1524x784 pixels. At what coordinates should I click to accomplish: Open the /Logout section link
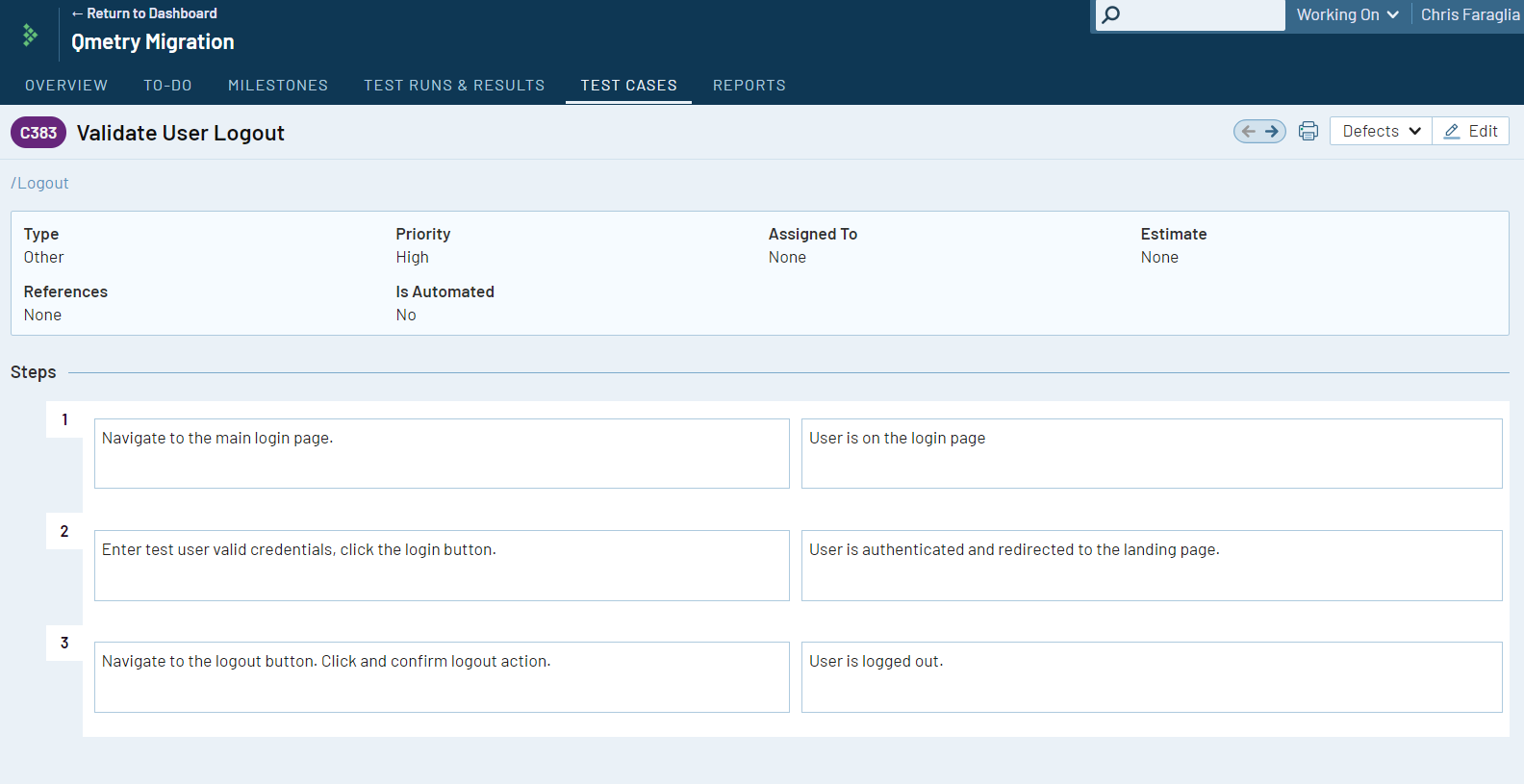(40, 183)
